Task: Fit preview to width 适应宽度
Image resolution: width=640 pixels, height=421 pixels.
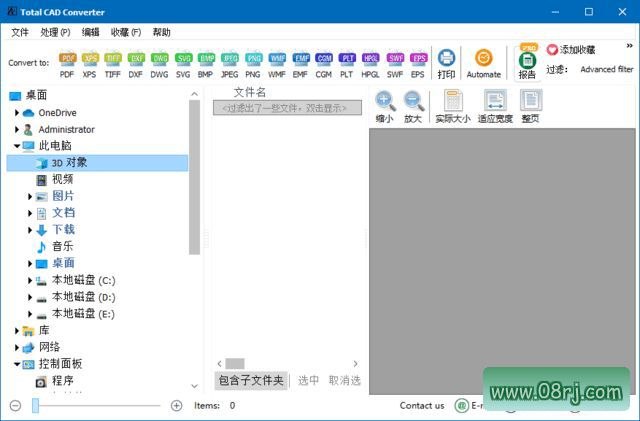Action: [495, 107]
